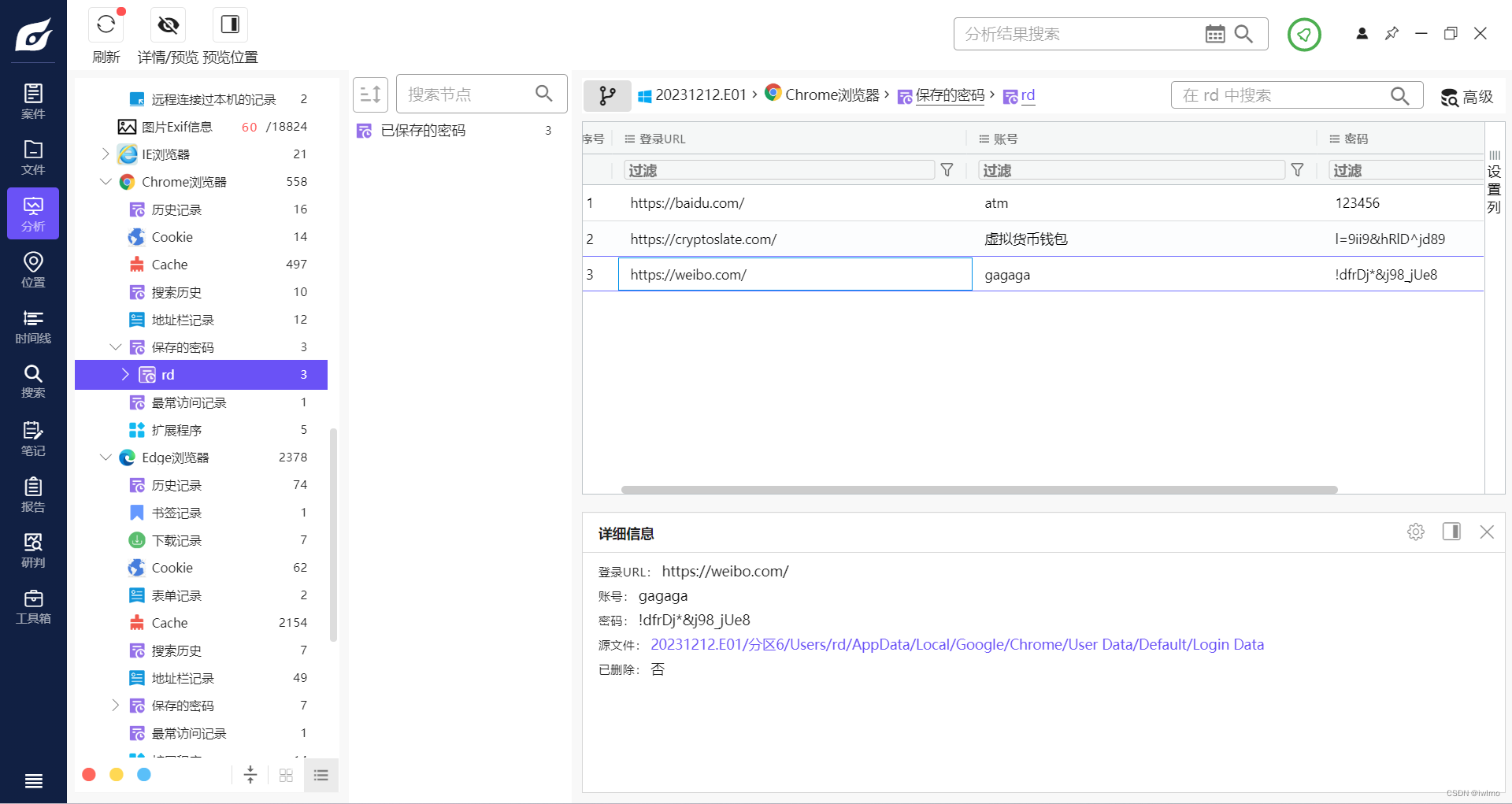
Task: Click the pin window icon
Action: pyautogui.click(x=1392, y=33)
